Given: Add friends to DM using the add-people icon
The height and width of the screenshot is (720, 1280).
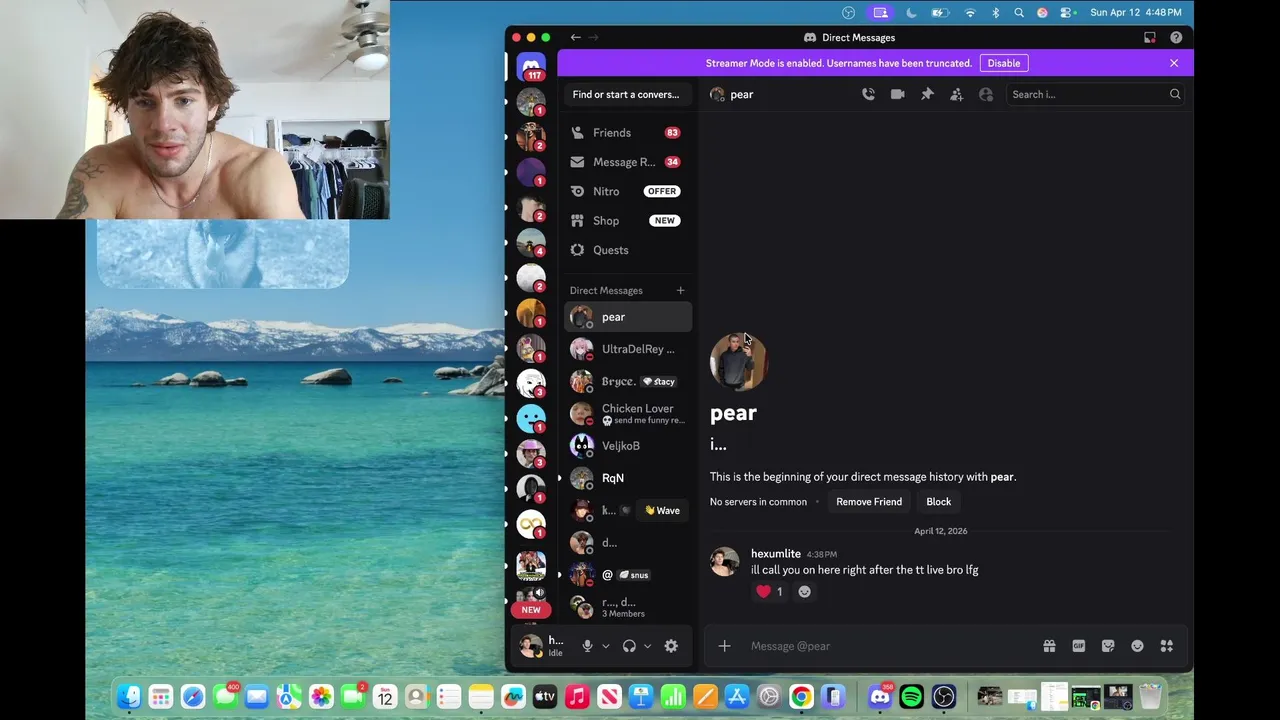Looking at the screenshot, I should click(x=956, y=94).
